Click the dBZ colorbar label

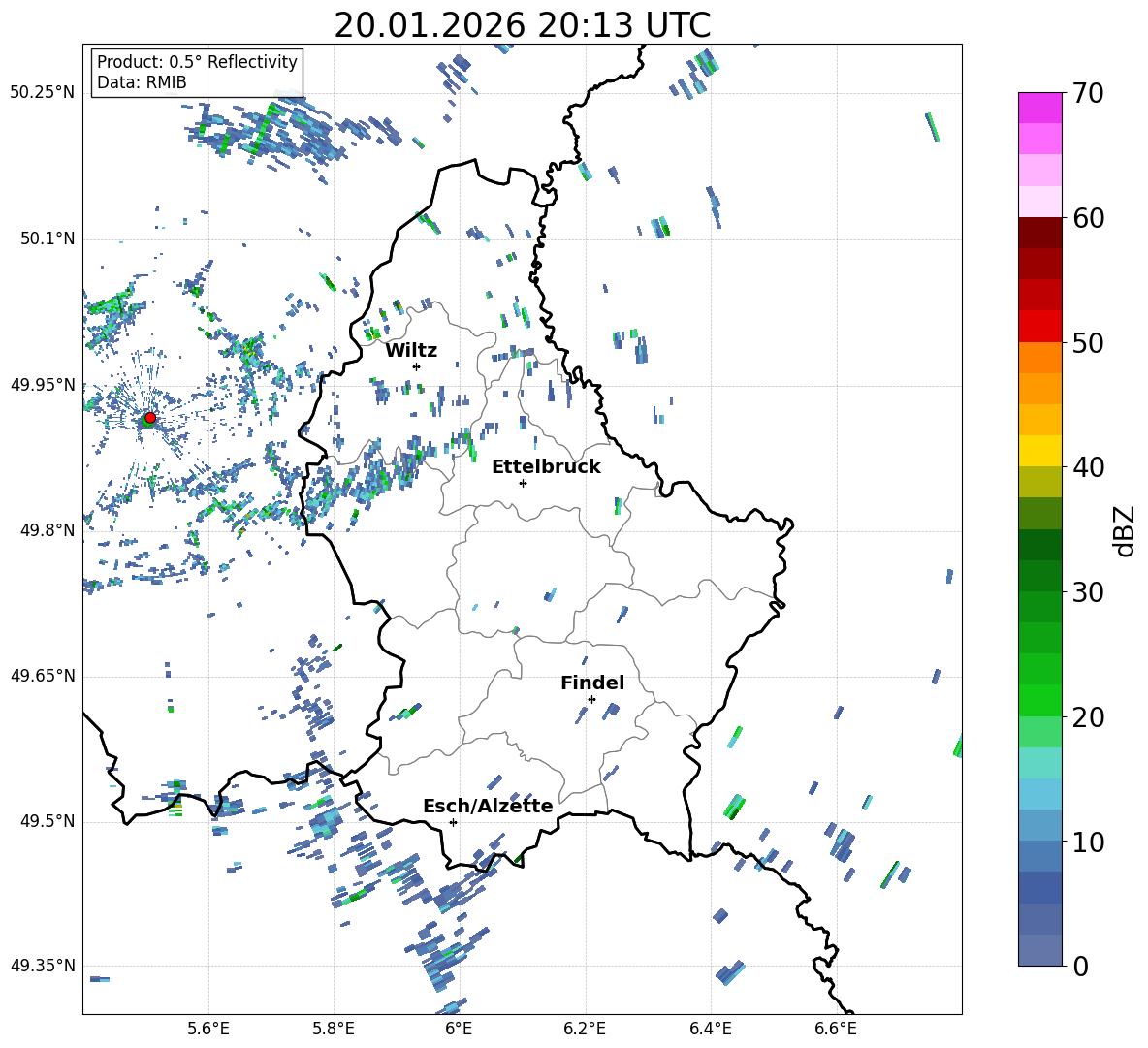[x=1123, y=530]
